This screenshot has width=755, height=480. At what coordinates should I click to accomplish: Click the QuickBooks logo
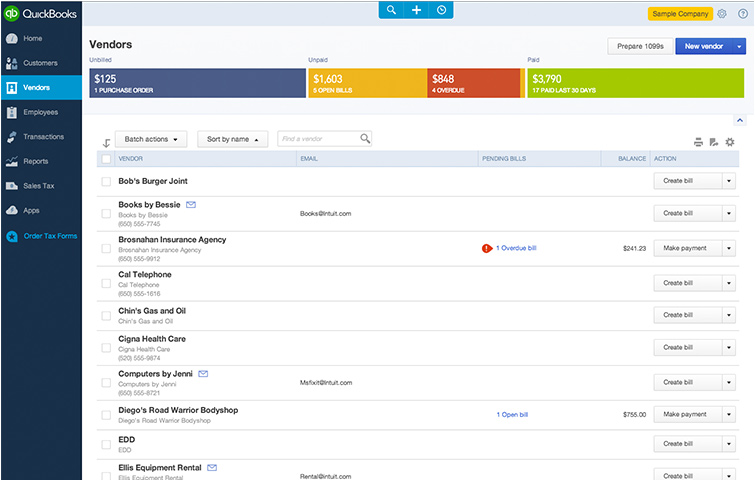coord(39,13)
